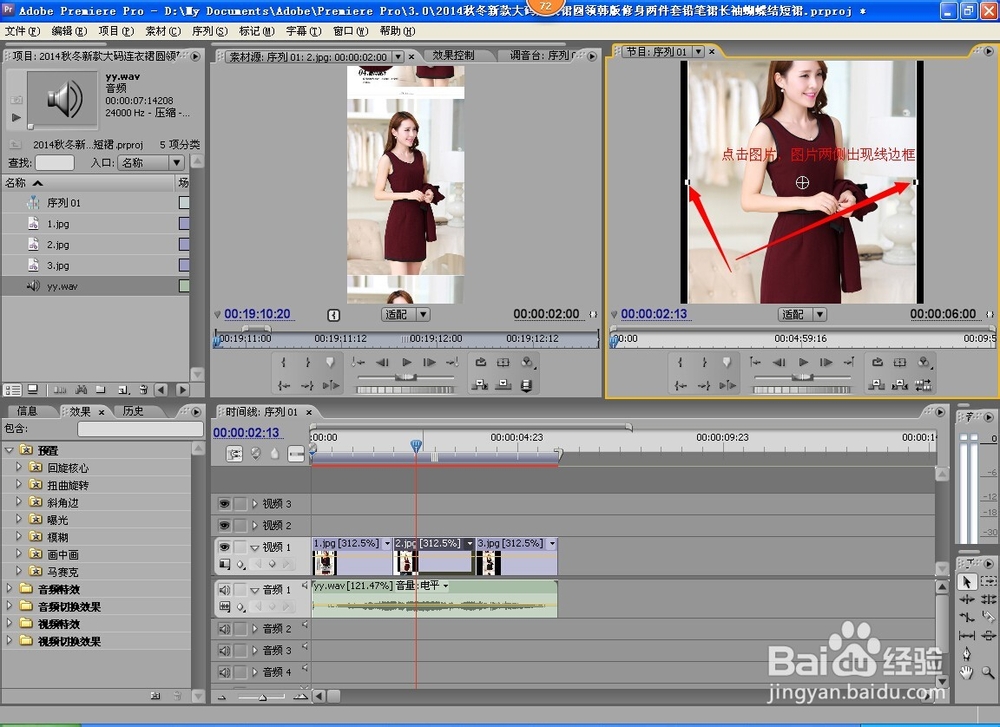Click Overlay button in Source monitor
This screenshot has width=1000, height=727.
click(x=503, y=385)
